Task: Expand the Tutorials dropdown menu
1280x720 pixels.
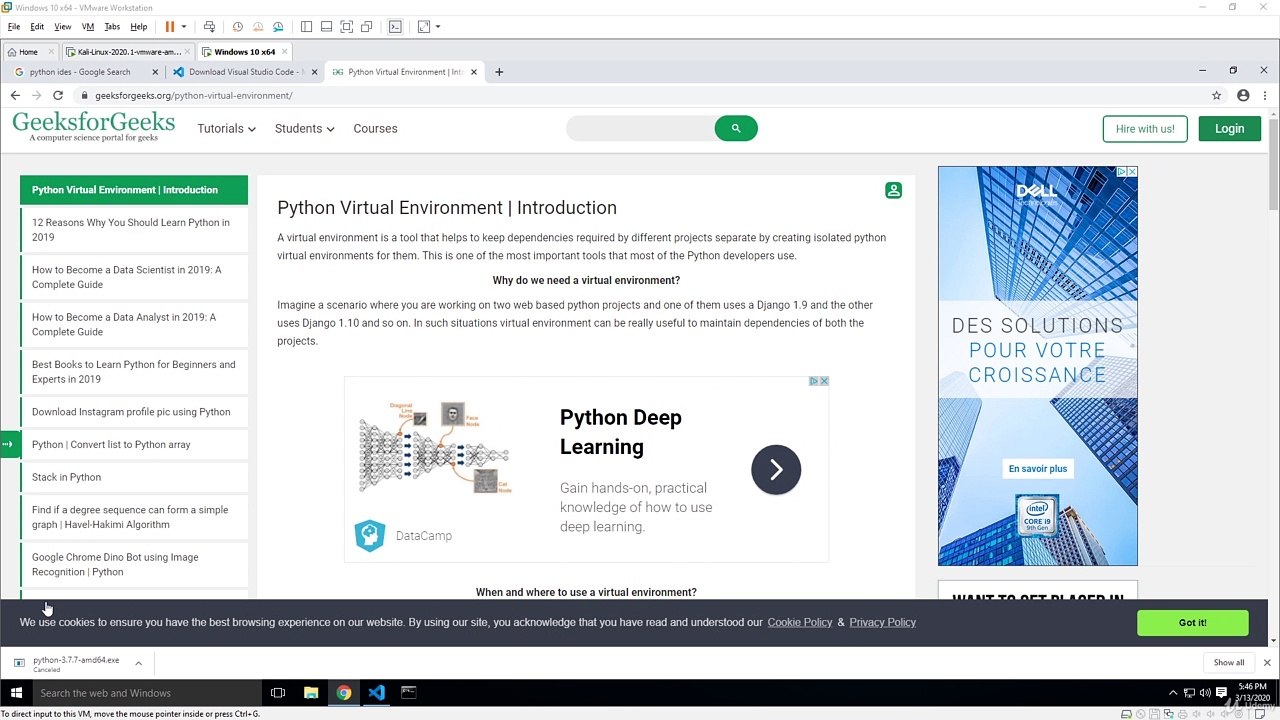Action: click(x=226, y=129)
